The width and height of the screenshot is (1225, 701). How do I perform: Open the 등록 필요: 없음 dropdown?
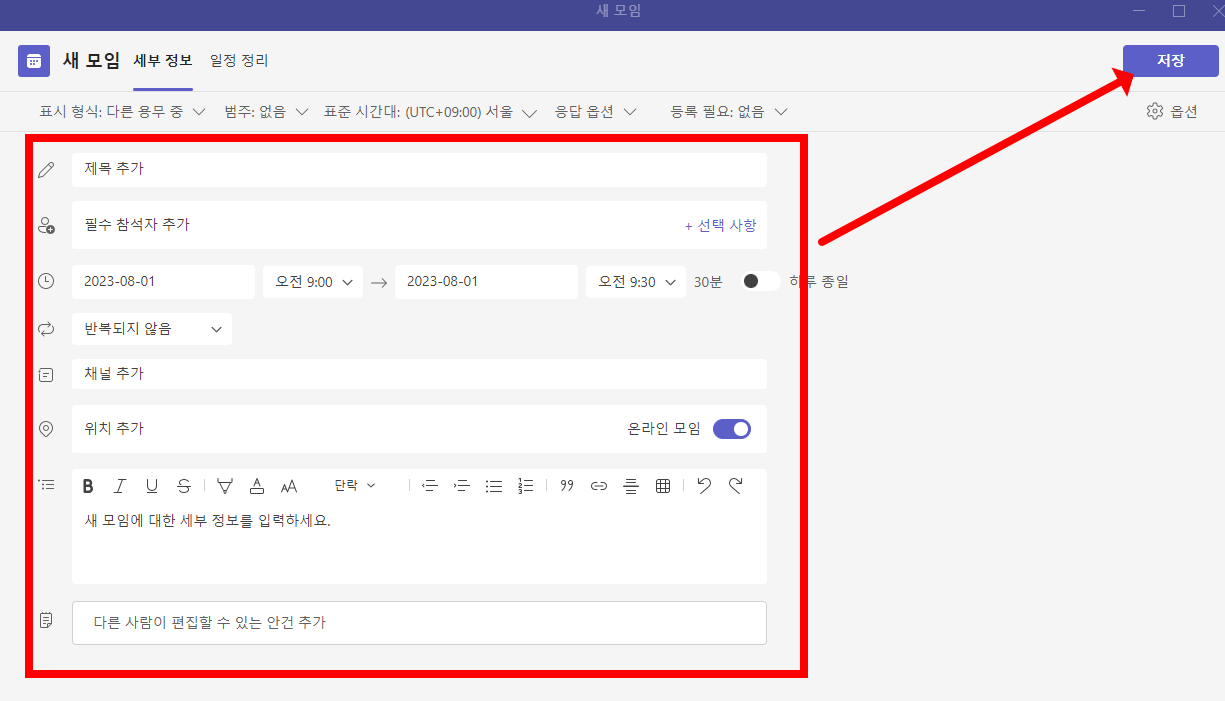729,112
